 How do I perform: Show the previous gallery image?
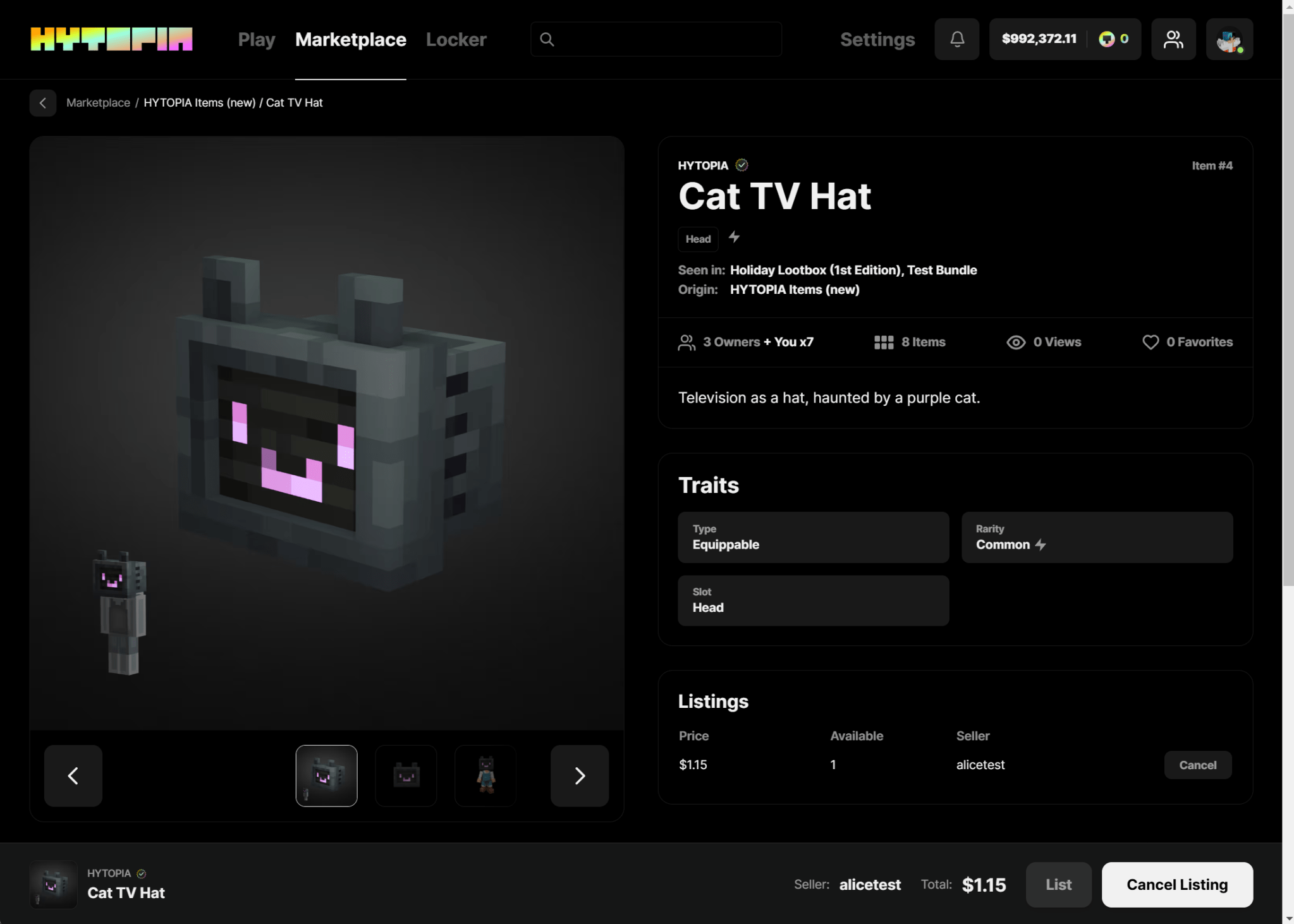[x=73, y=775]
